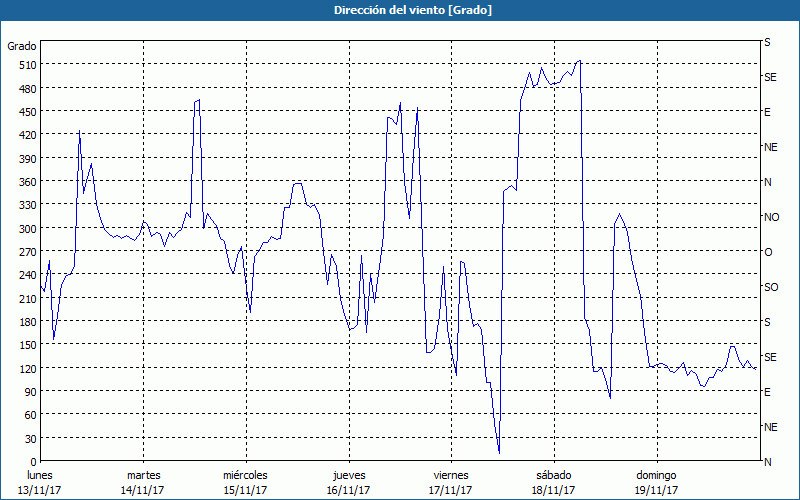
Task: Click the 'Grado' axis unit label
Action: (x=22, y=46)
